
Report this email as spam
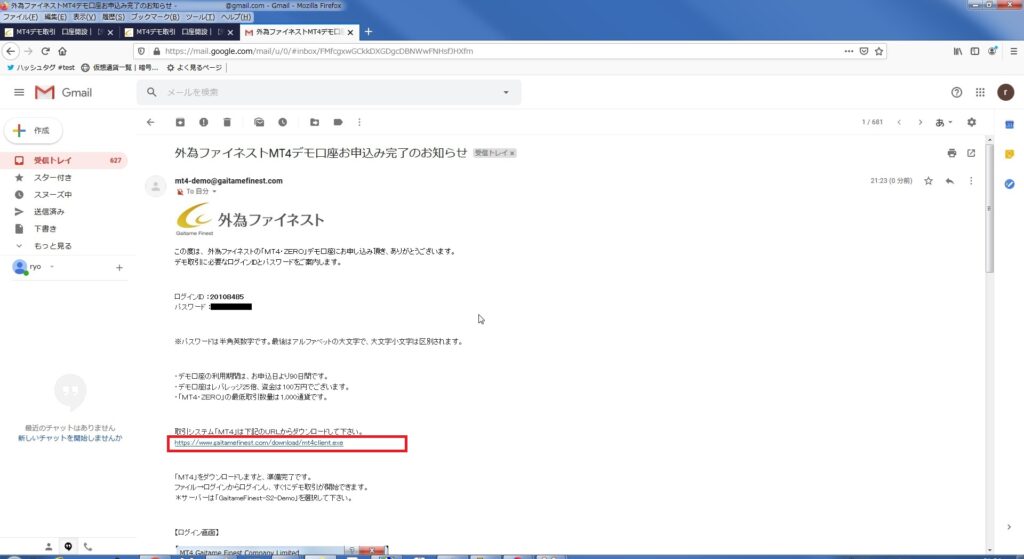204,122
